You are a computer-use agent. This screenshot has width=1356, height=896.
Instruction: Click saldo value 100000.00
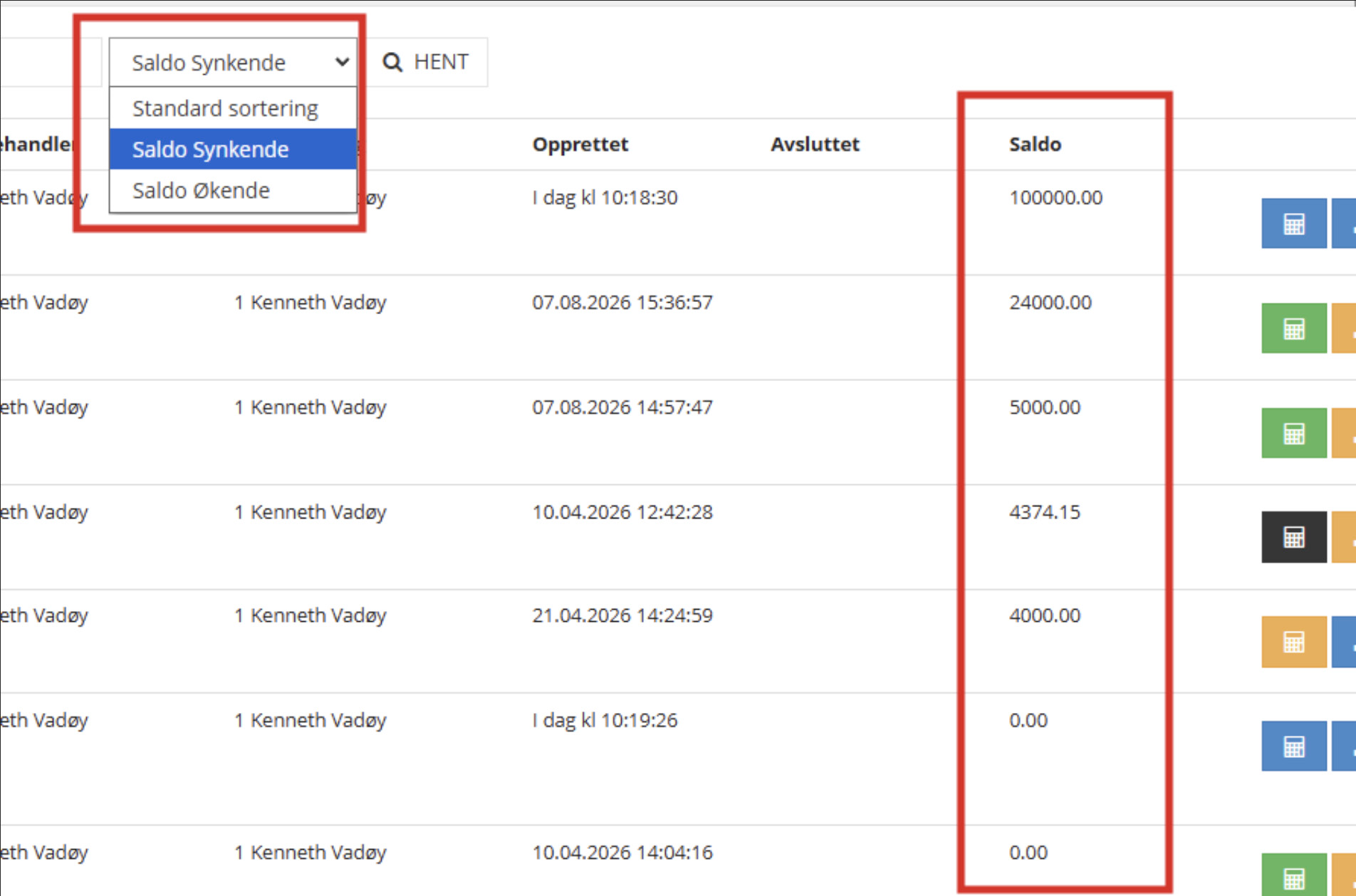click(x=1055, y=198)
